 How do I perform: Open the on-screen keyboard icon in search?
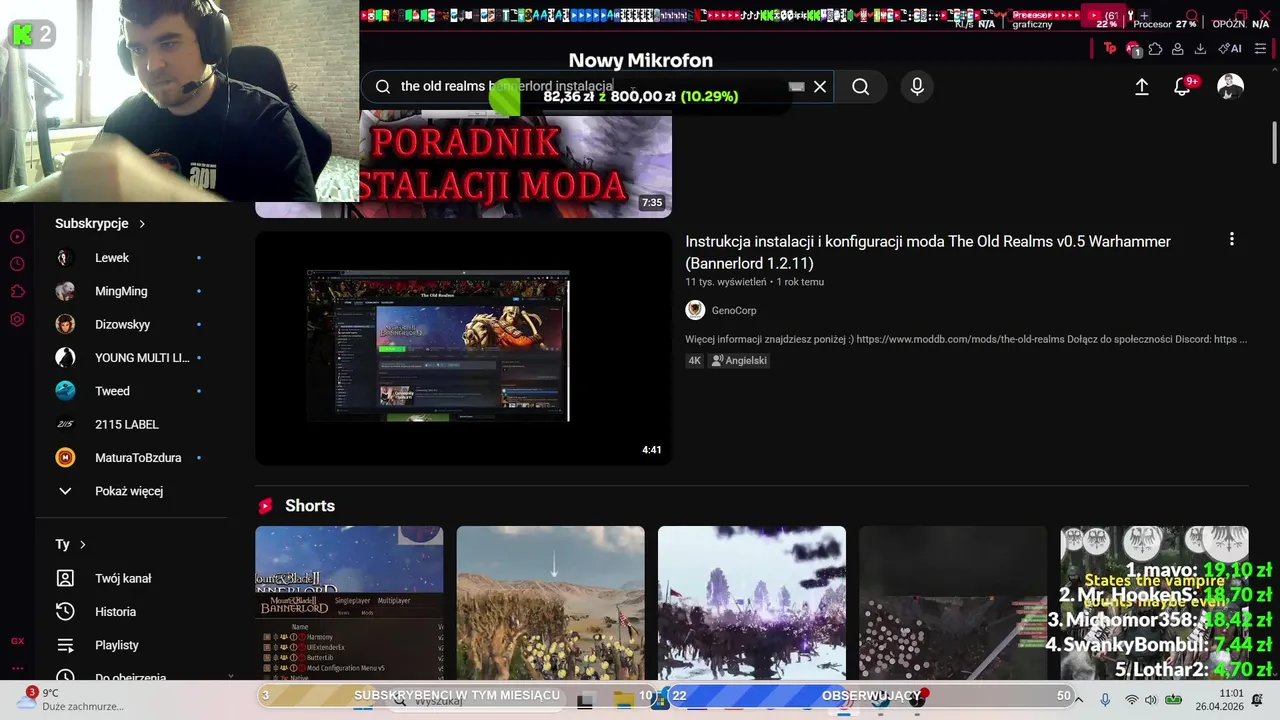(796, 87)
